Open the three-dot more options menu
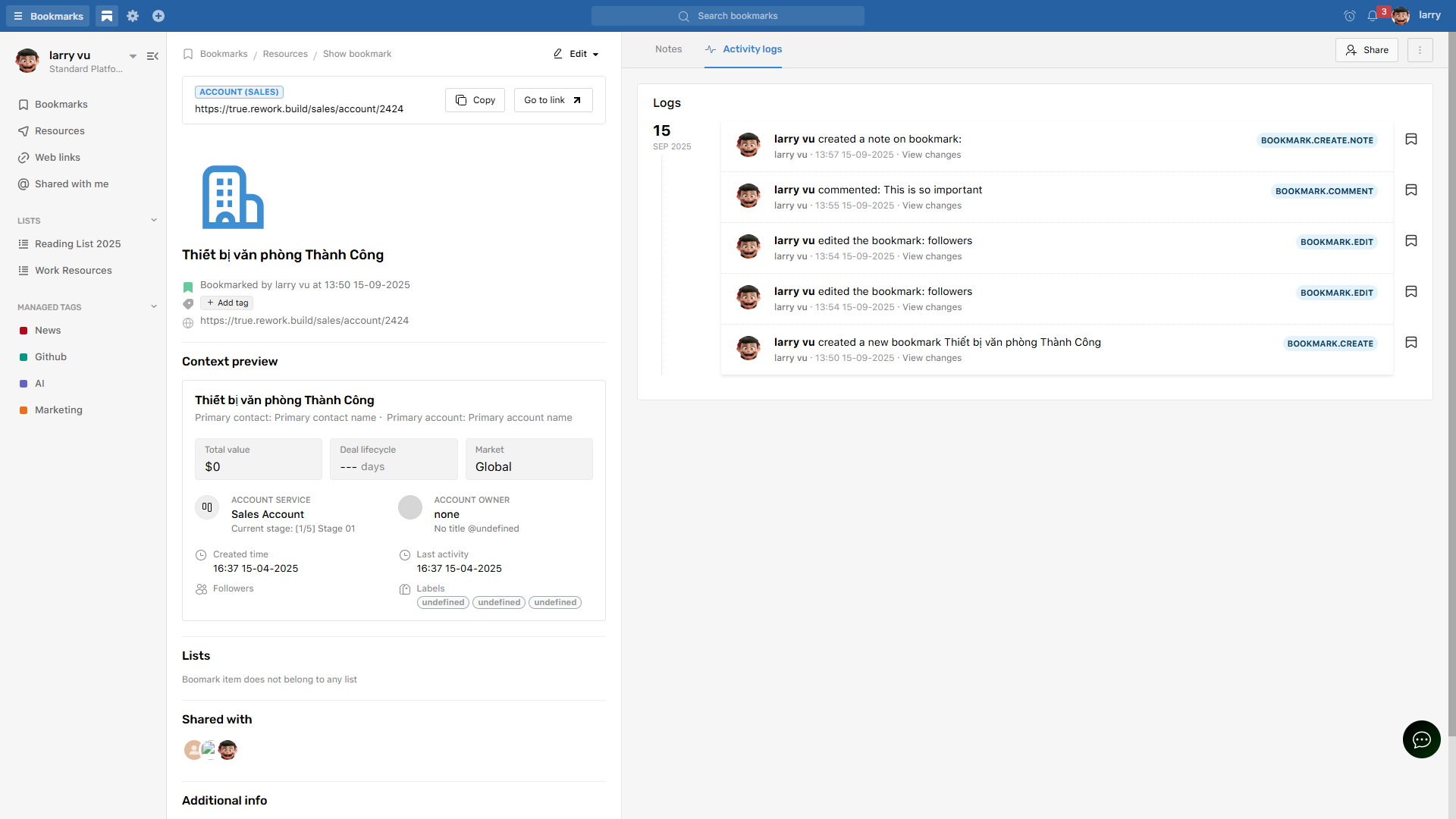 pyautogui.click(x=1420, y=50)
